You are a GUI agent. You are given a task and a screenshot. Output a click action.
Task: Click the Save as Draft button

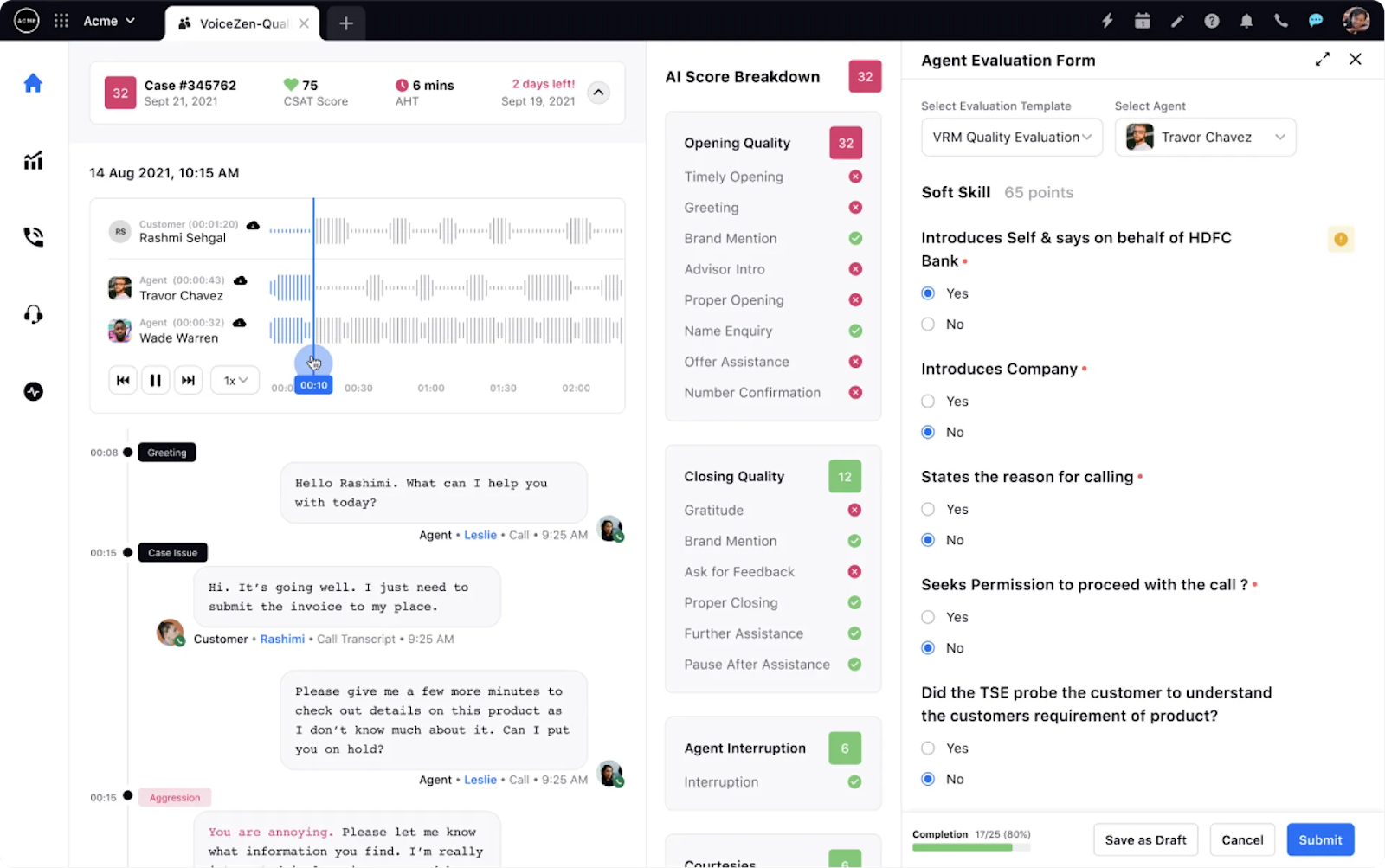(x=1145, y=839)
